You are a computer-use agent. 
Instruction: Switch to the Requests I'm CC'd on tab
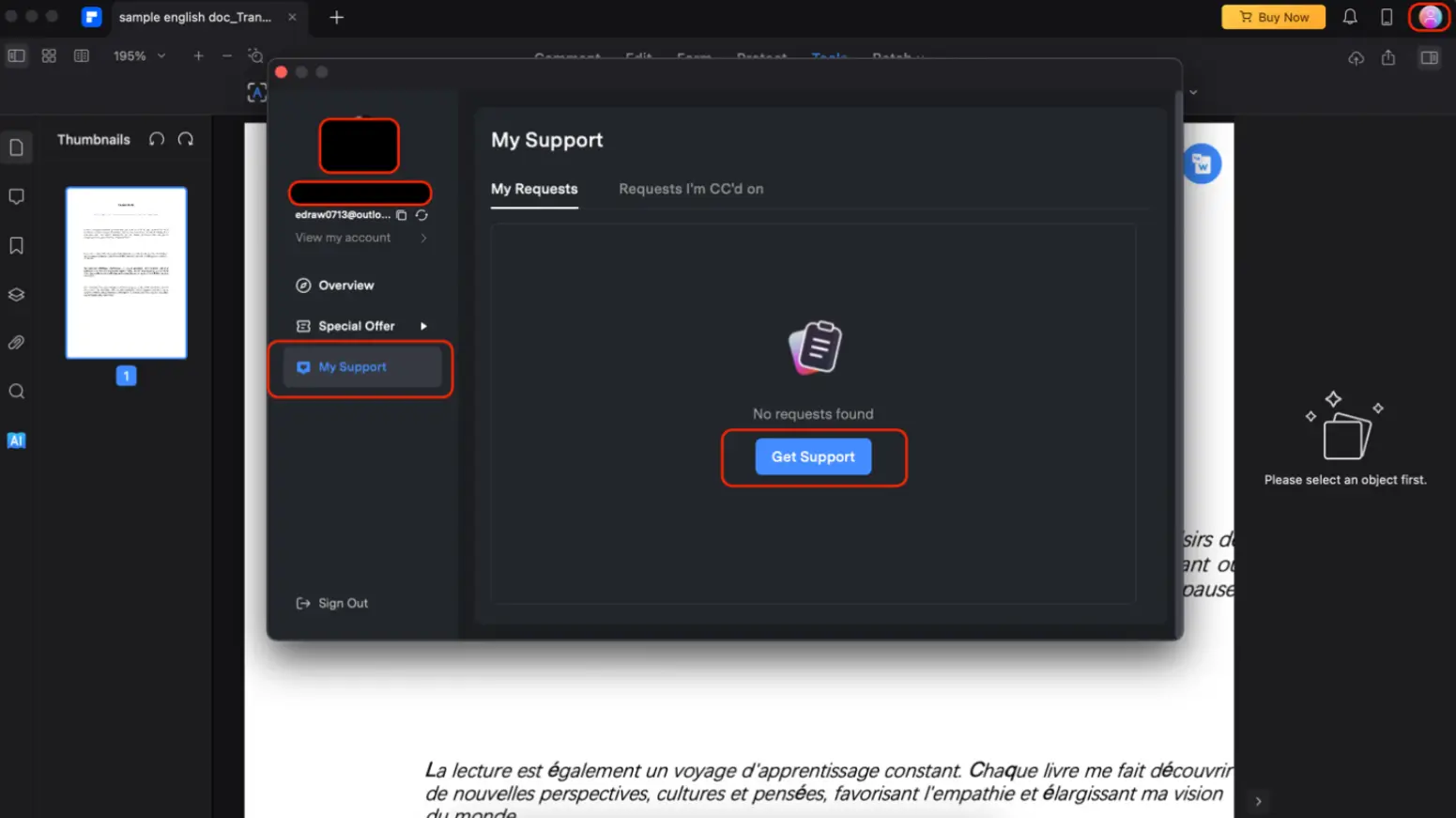coord(691,189)
